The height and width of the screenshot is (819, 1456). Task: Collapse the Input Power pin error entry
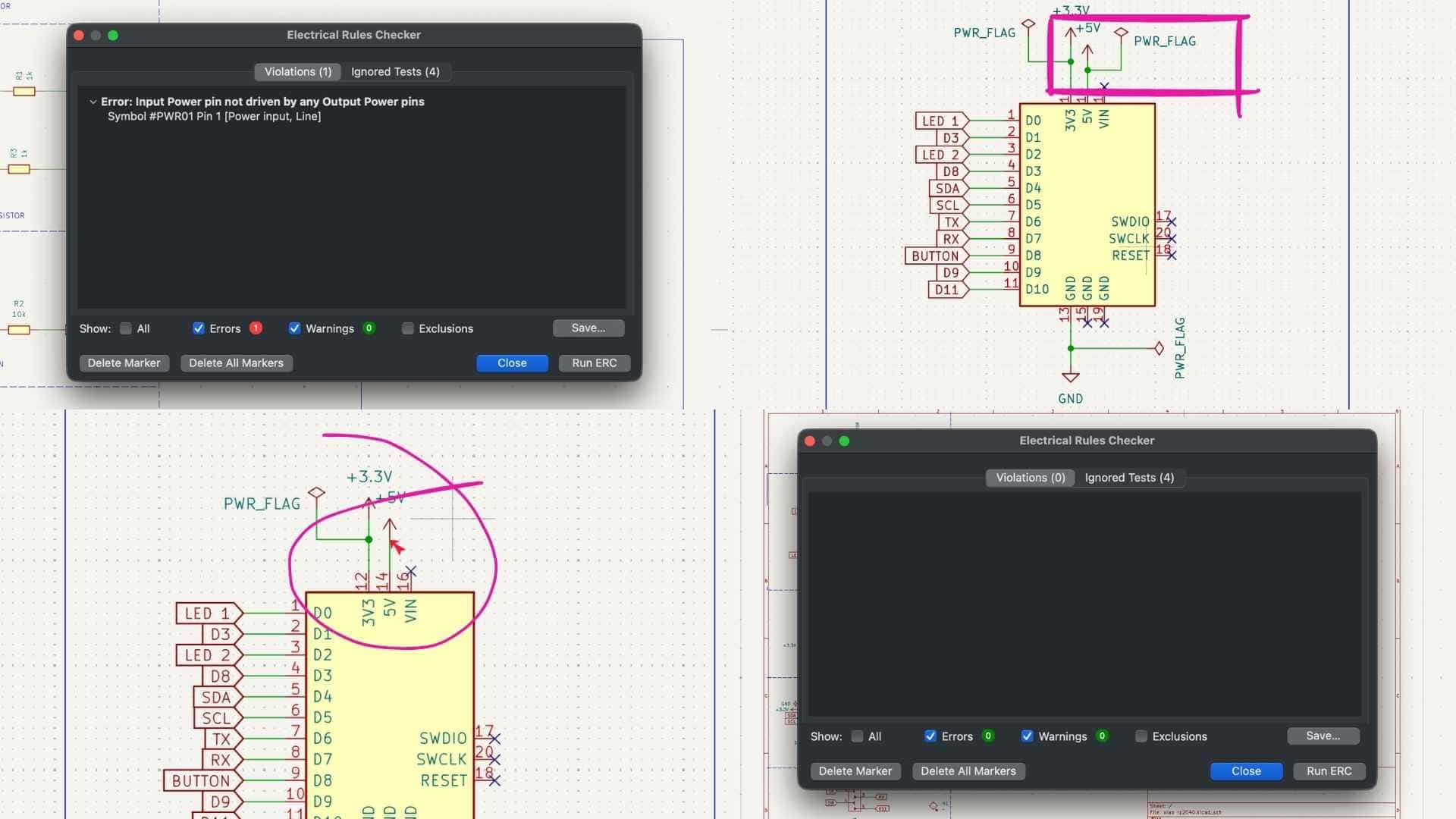tap(93, 102)
